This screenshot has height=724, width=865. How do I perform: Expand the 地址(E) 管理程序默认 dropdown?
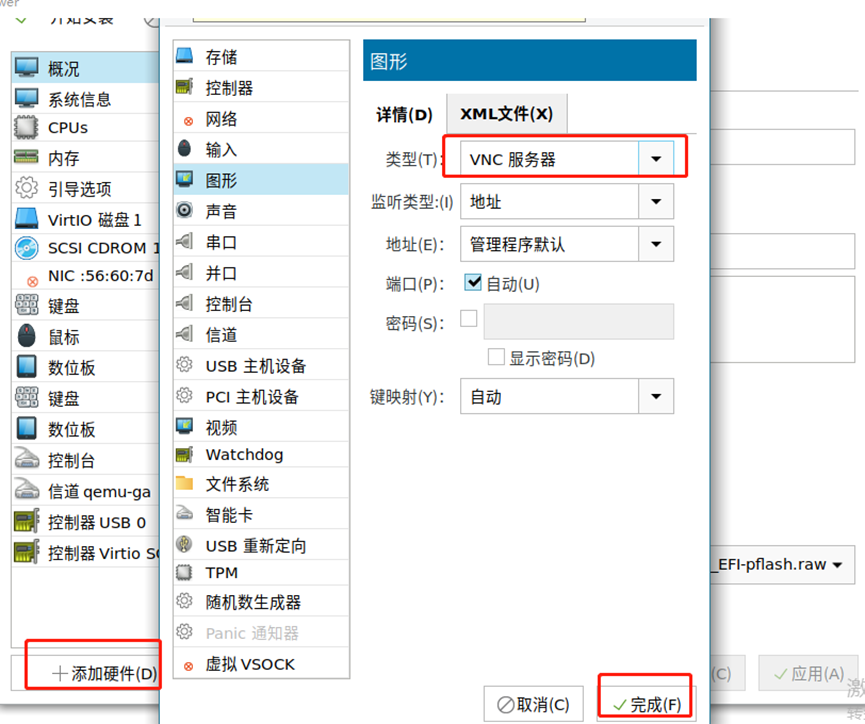(567, 244)
